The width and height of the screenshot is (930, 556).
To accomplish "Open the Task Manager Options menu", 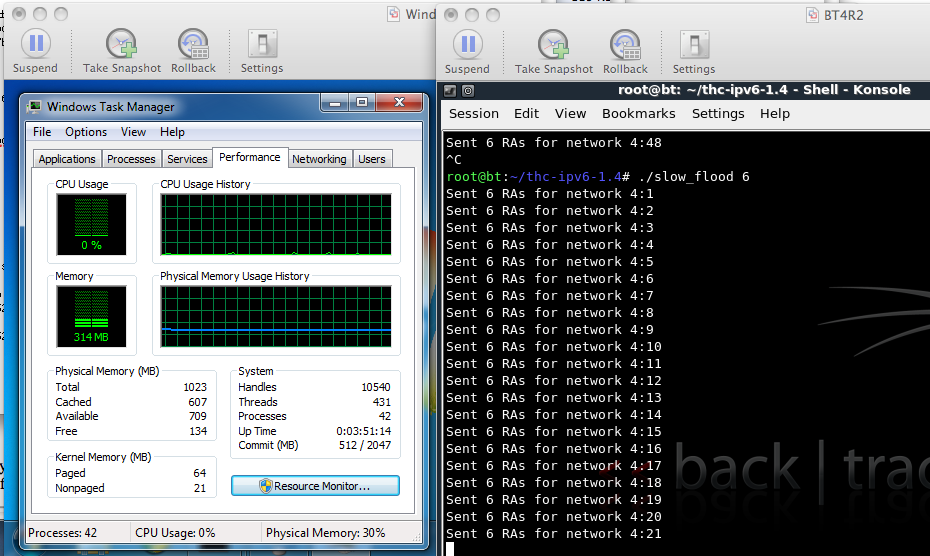I will point(86,132).
